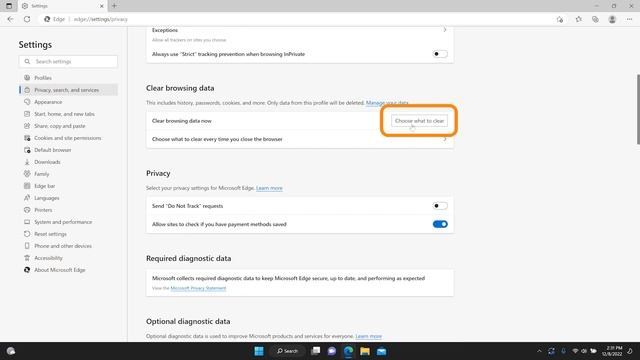Image resolution: width=640 pixels, height=360 pixels.
Task: Open the notification bell icon
Action: pyautogui.click(x=630, y=351)
